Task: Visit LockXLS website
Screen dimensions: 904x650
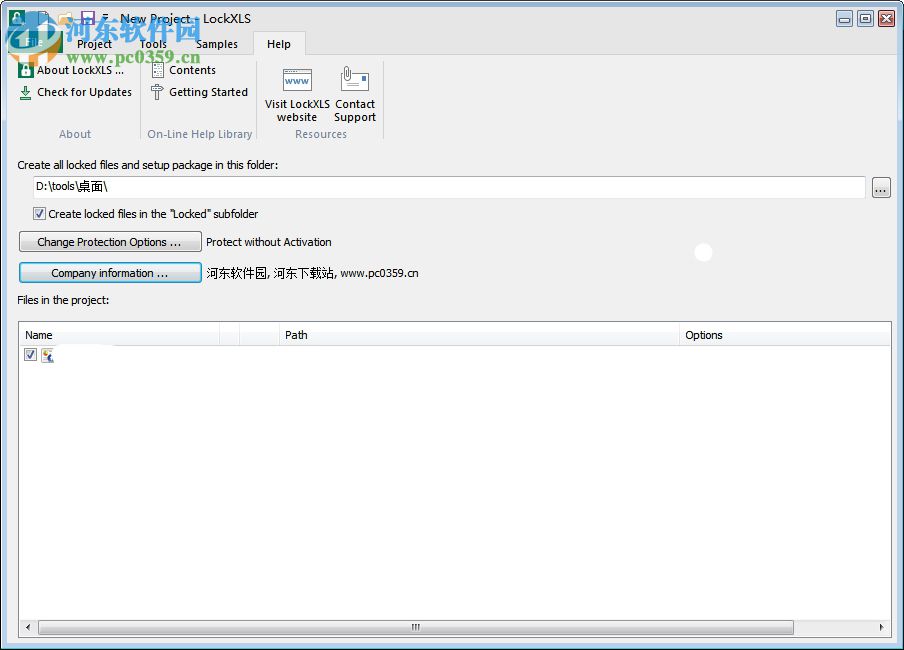Action: (297, 94)
